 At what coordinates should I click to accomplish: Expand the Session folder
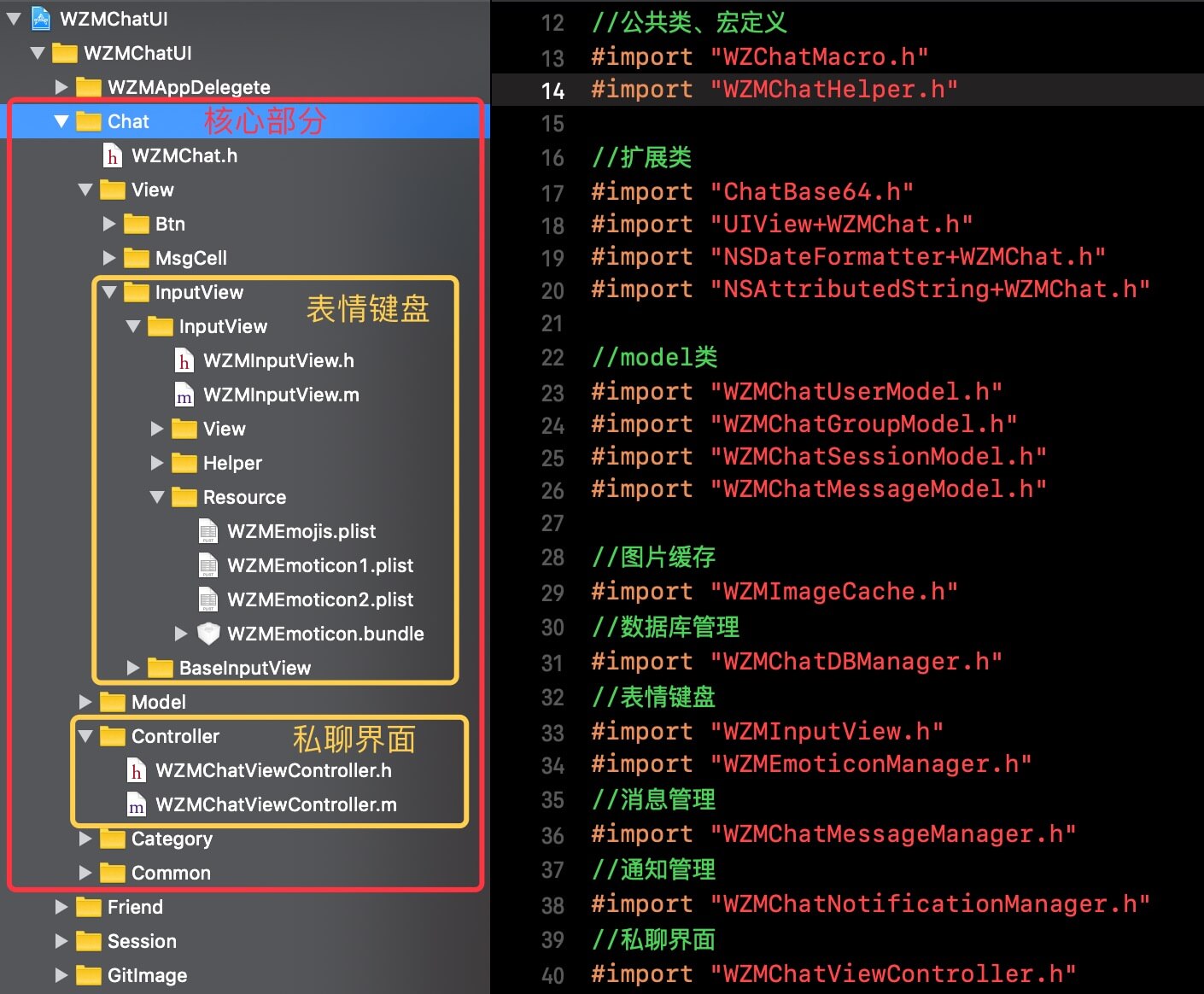[x=61, y=941]
